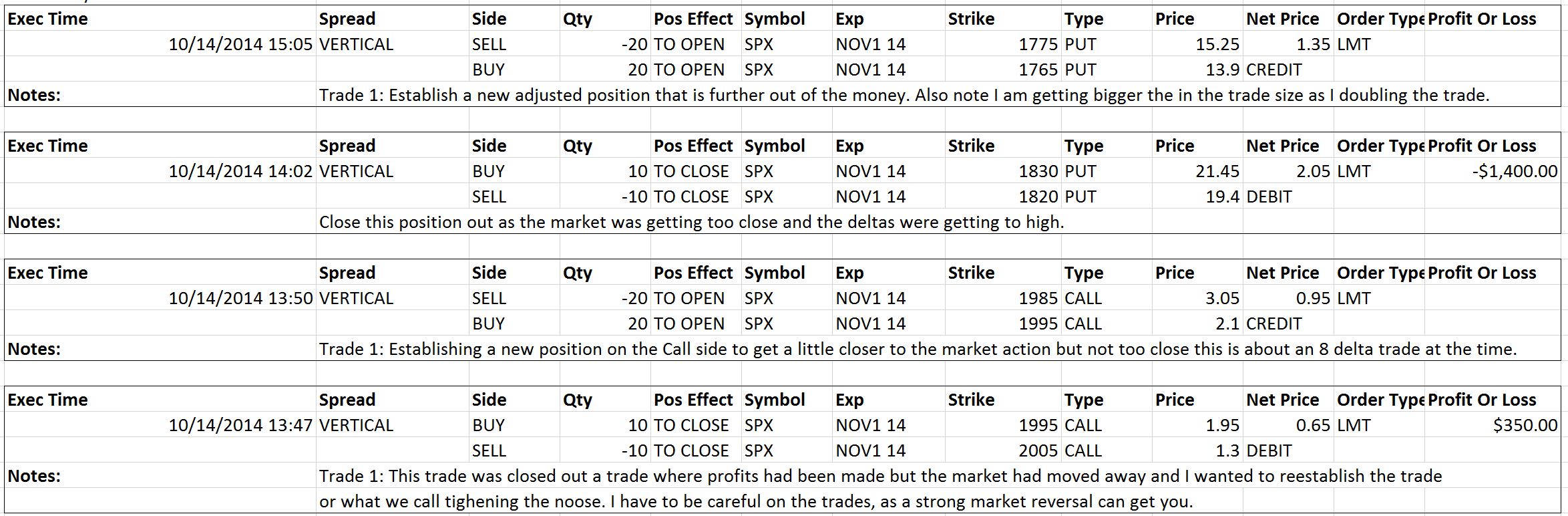The image size is (1568, 516).
Task: Click the note about the 8 delta trade
Action: coord(918,349)
